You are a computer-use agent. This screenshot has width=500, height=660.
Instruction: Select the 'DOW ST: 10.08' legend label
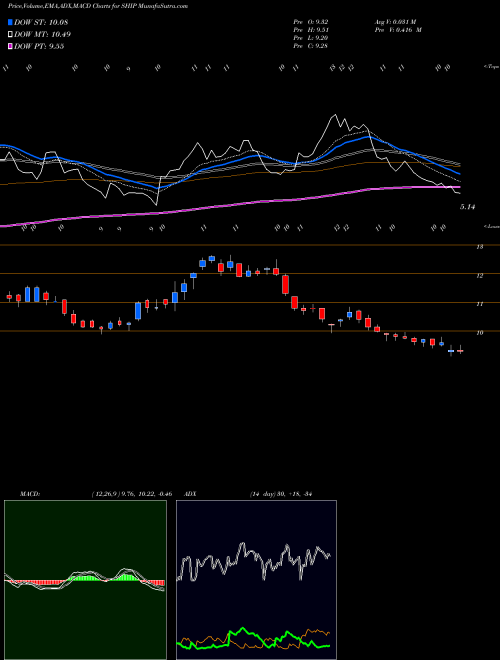41,22
